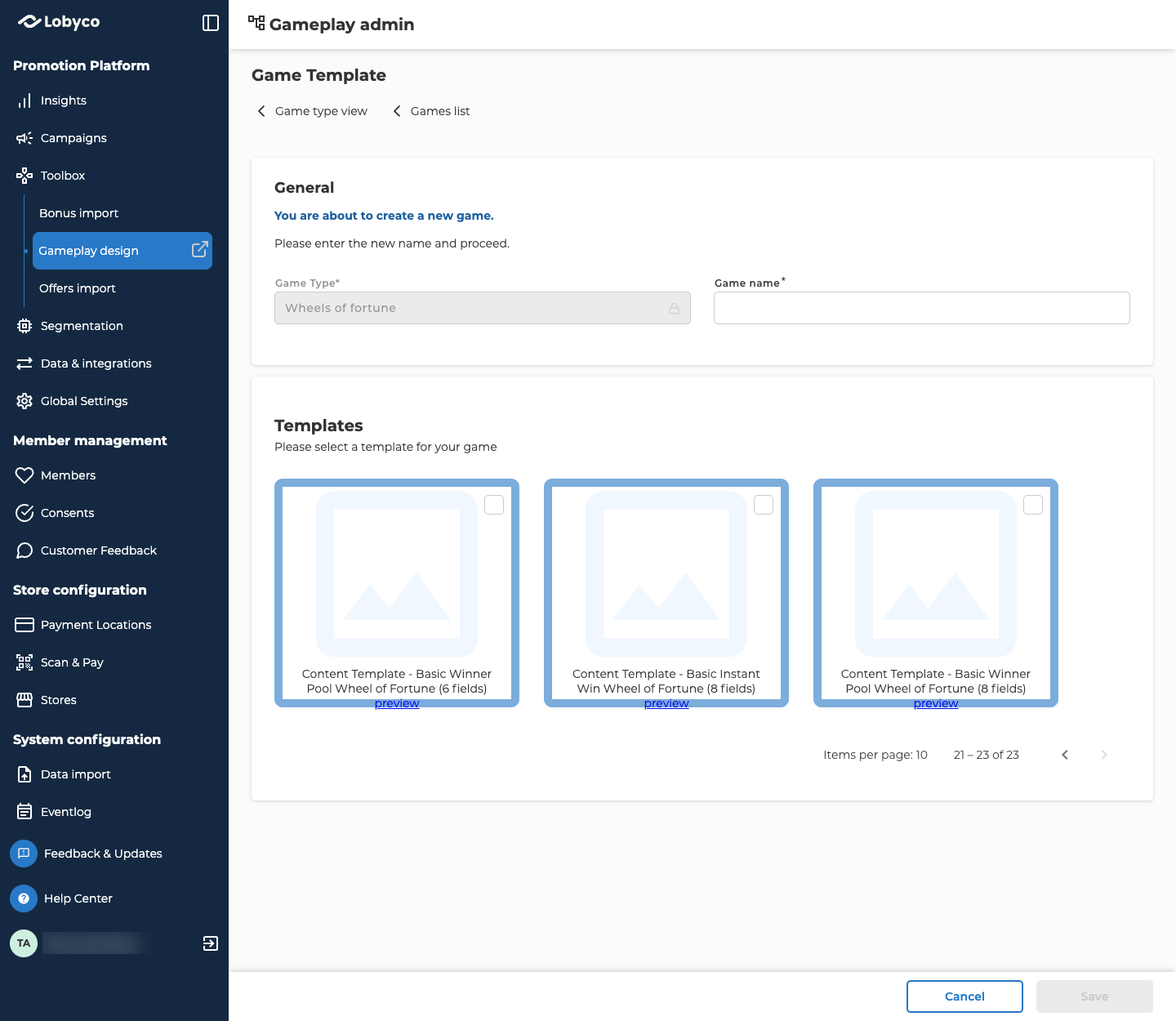Viewport: 1176px width, 1021px height.
Task: Click the Campaigns megaphone icon
Action: (x=24, y=138)
